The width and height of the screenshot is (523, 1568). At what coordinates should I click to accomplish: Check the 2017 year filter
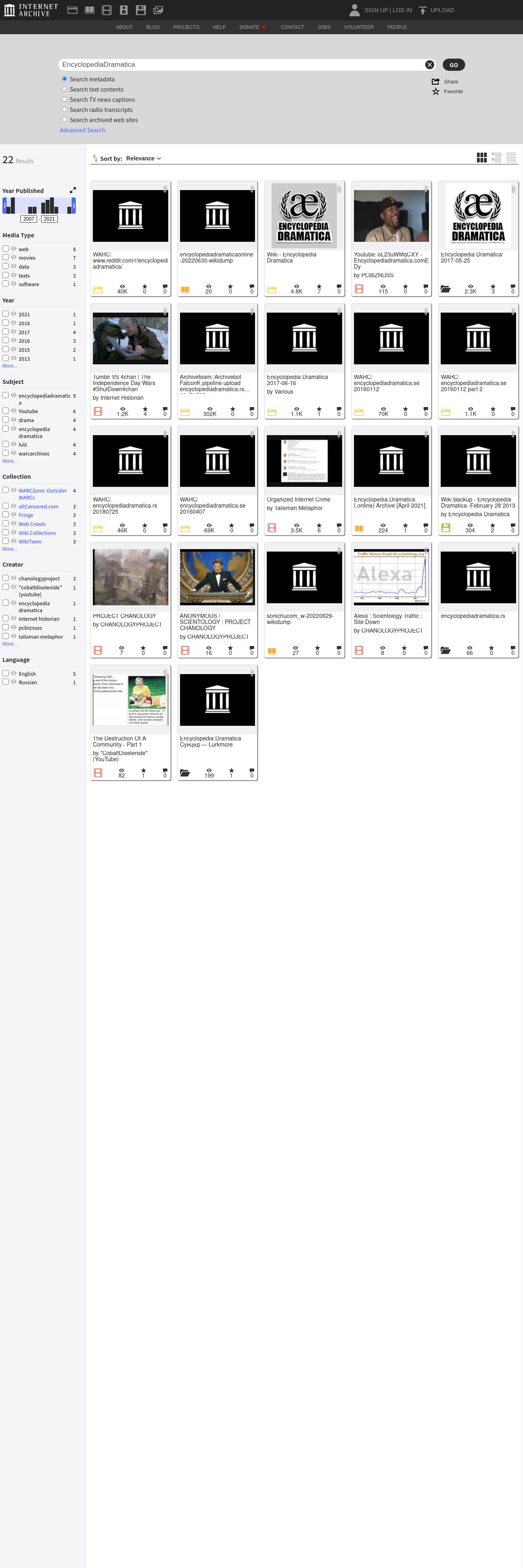pos(5,332)
